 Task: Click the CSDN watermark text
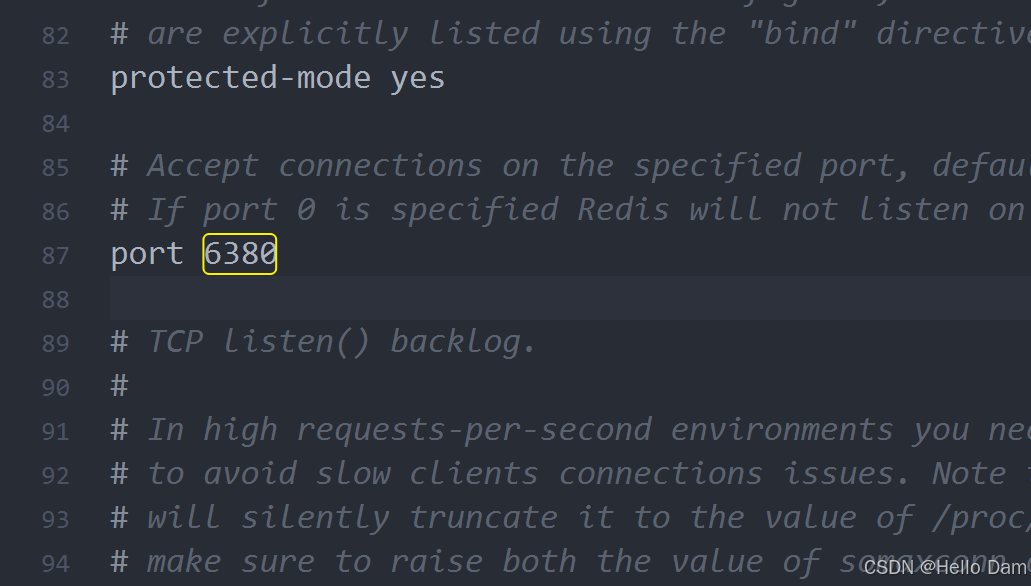945,568
